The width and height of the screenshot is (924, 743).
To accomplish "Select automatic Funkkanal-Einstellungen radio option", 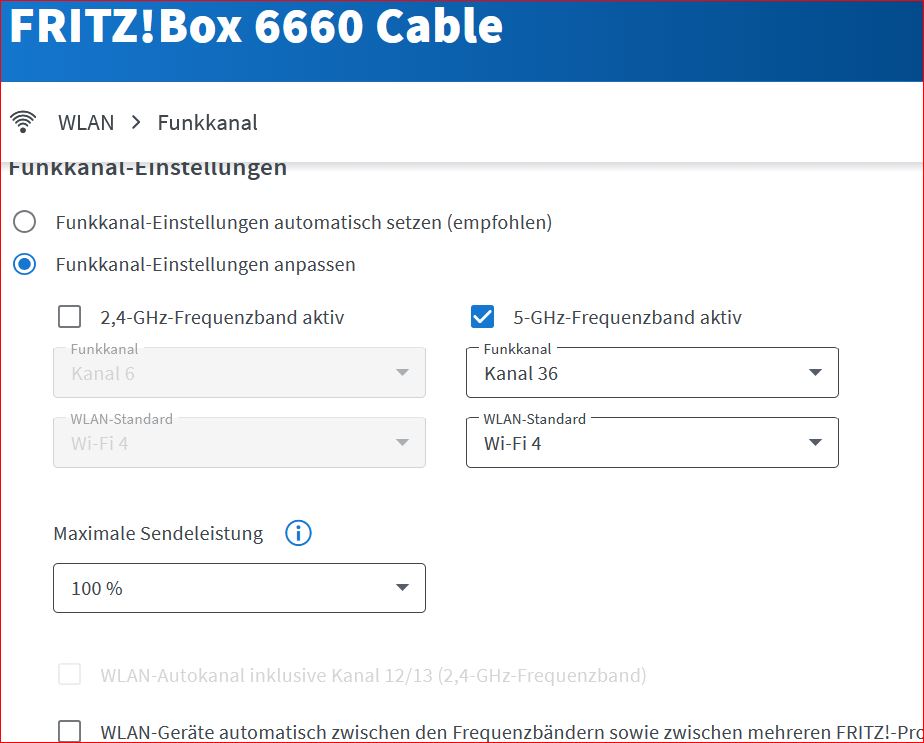I will click(x=25, y=222).
